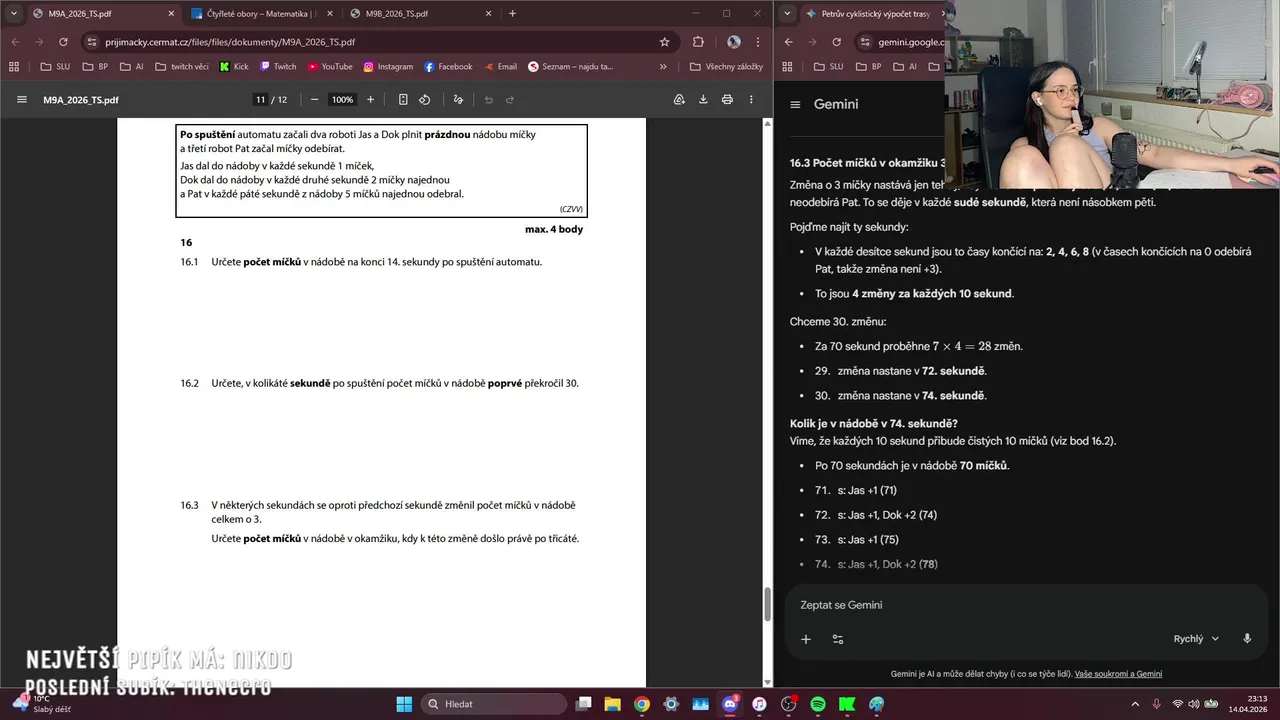Image resolution: width=1280 pixels, height=720 pixels.
Task: Click the address bar URL in left window
Action: (230, 42)
